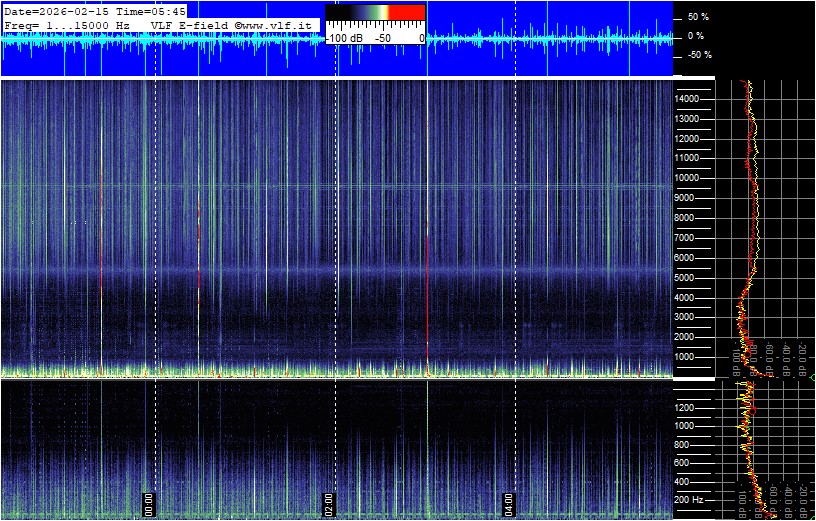
Task: Click the red end of the dB color scale
Action: point(406,13)
